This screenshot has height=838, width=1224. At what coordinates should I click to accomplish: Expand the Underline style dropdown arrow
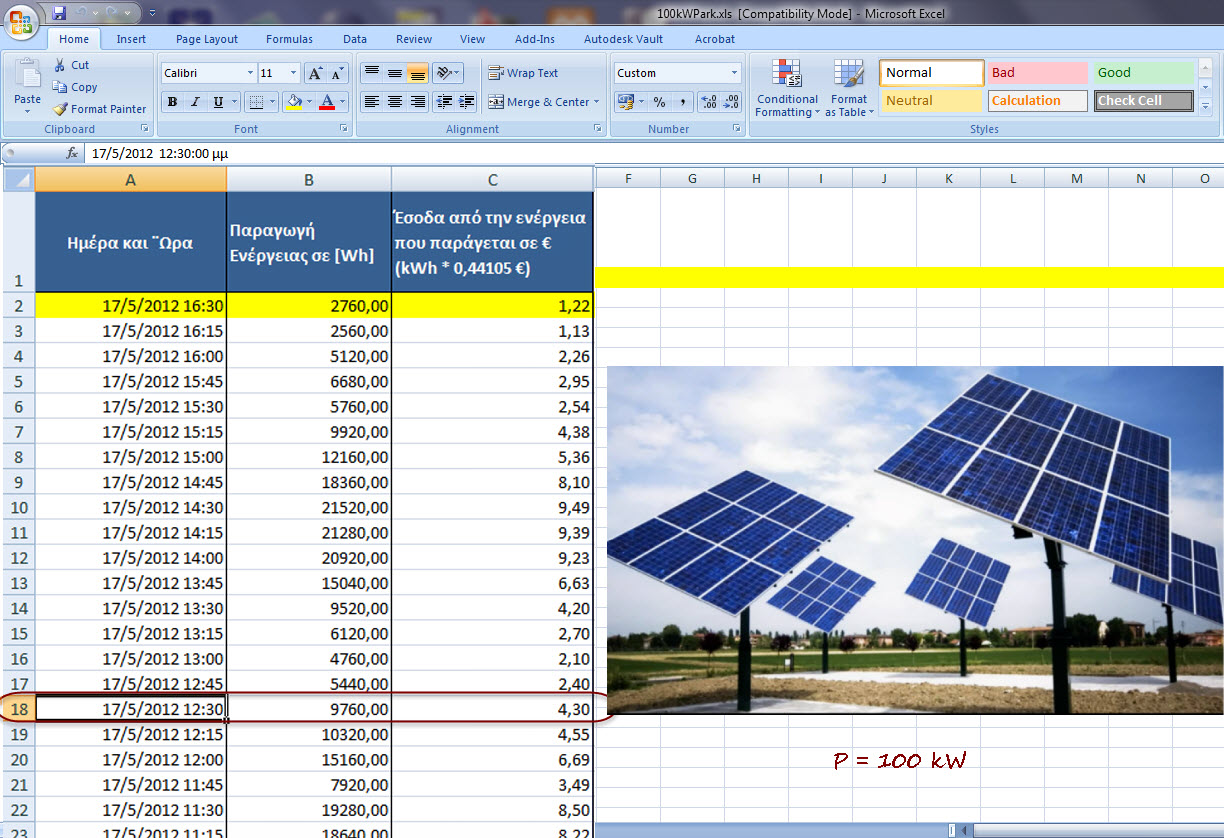(x=235, y=102)
